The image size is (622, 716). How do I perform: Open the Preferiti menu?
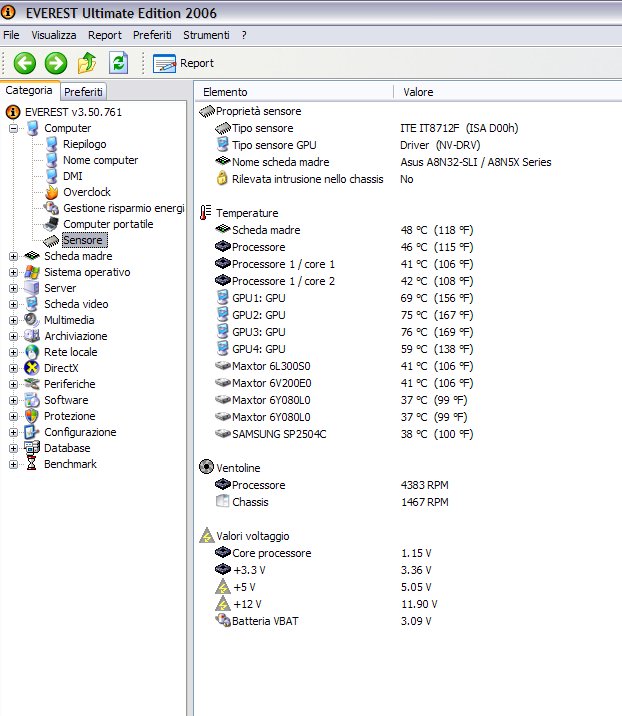click(152, 35)
